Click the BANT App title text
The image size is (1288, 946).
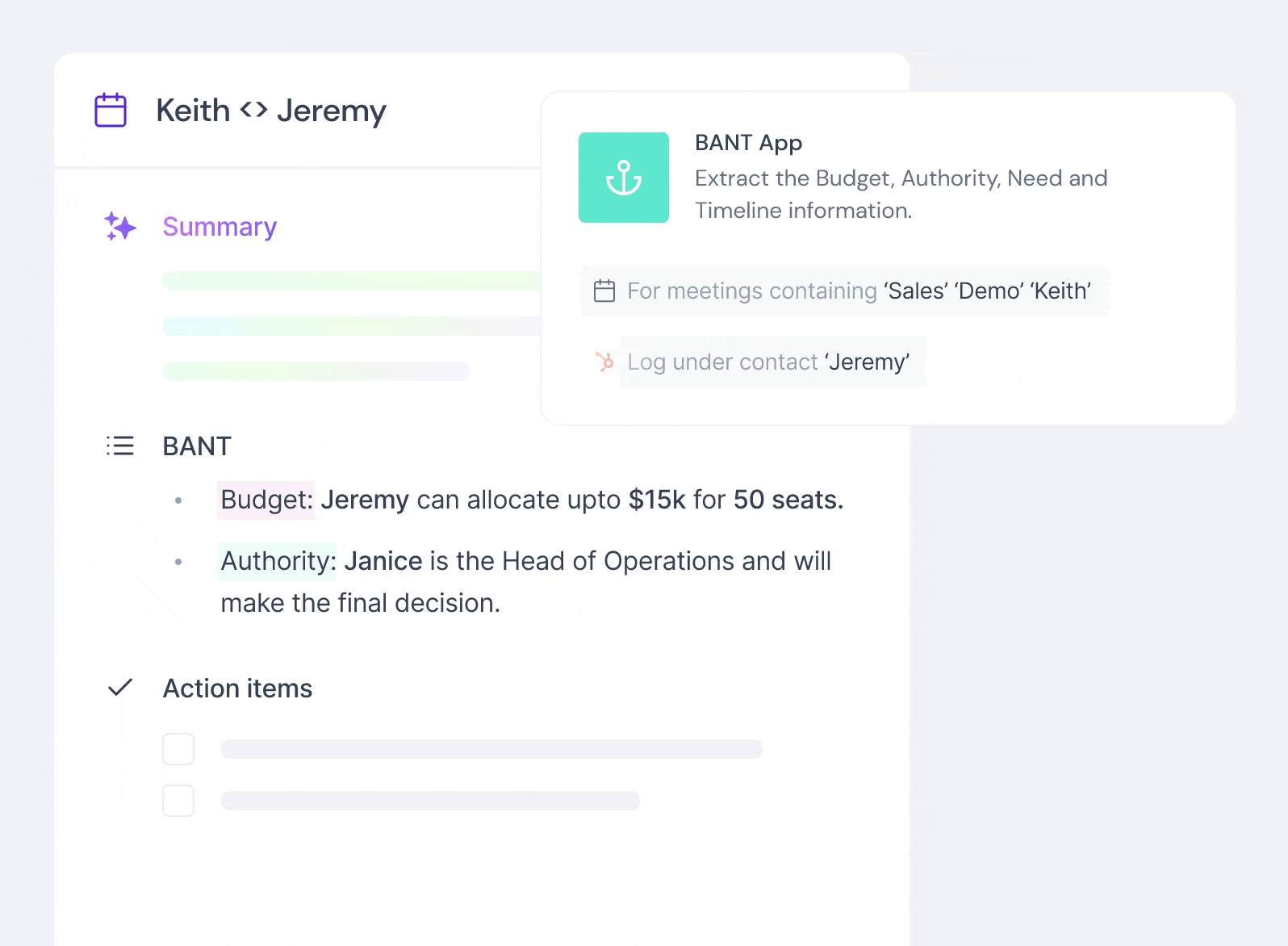tap(748, 143)
